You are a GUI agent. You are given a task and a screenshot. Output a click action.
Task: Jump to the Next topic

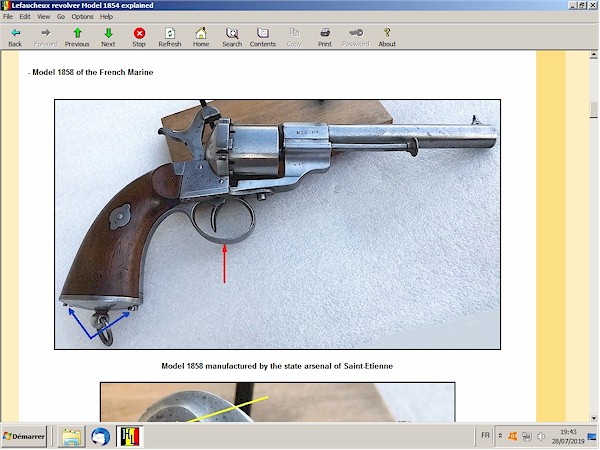108,38
